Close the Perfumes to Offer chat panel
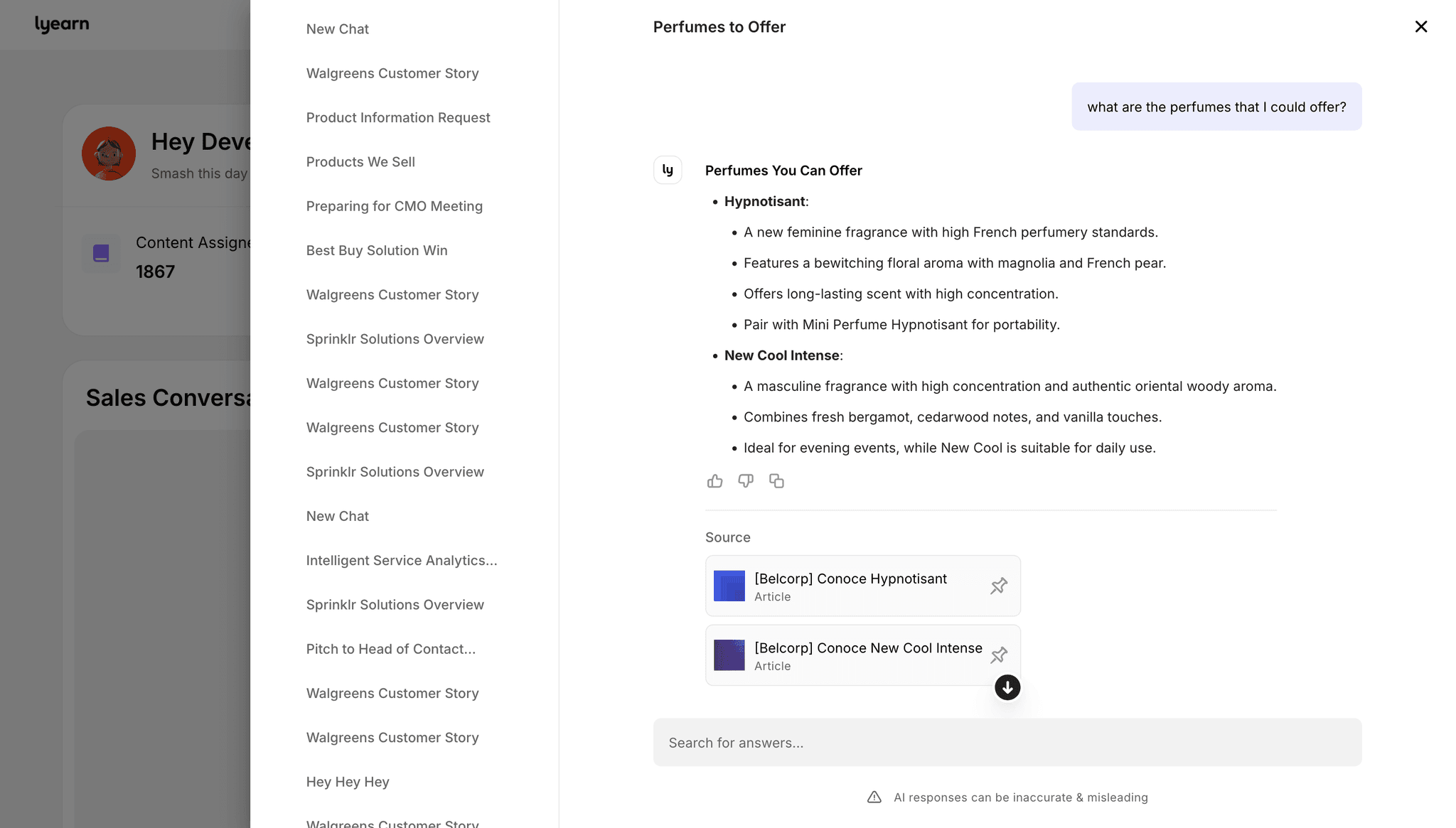1456x828 pixels. click(1421, 26)
